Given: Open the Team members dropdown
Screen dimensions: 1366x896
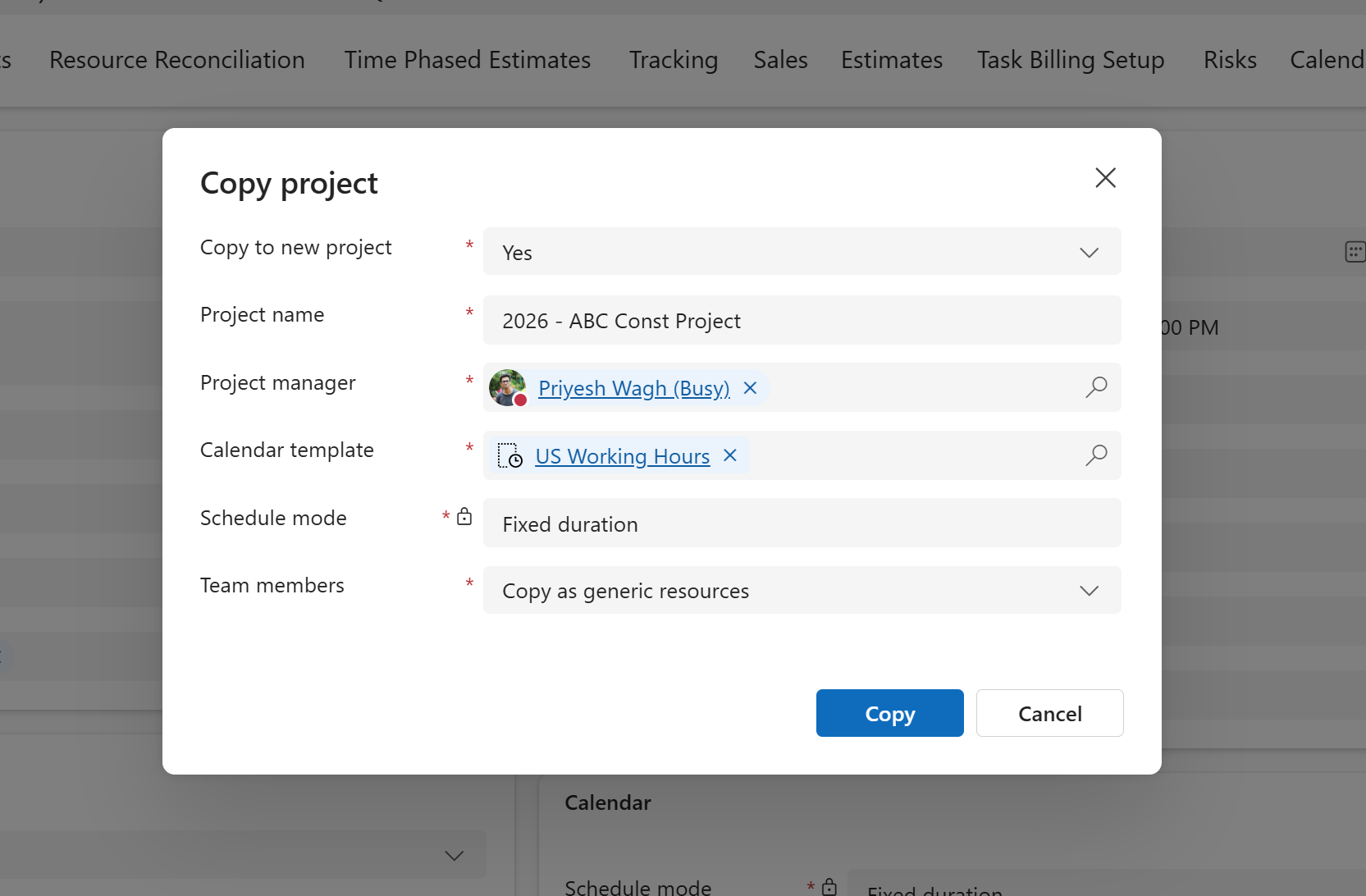Looking at the screenshot, I should point(1089,590).
